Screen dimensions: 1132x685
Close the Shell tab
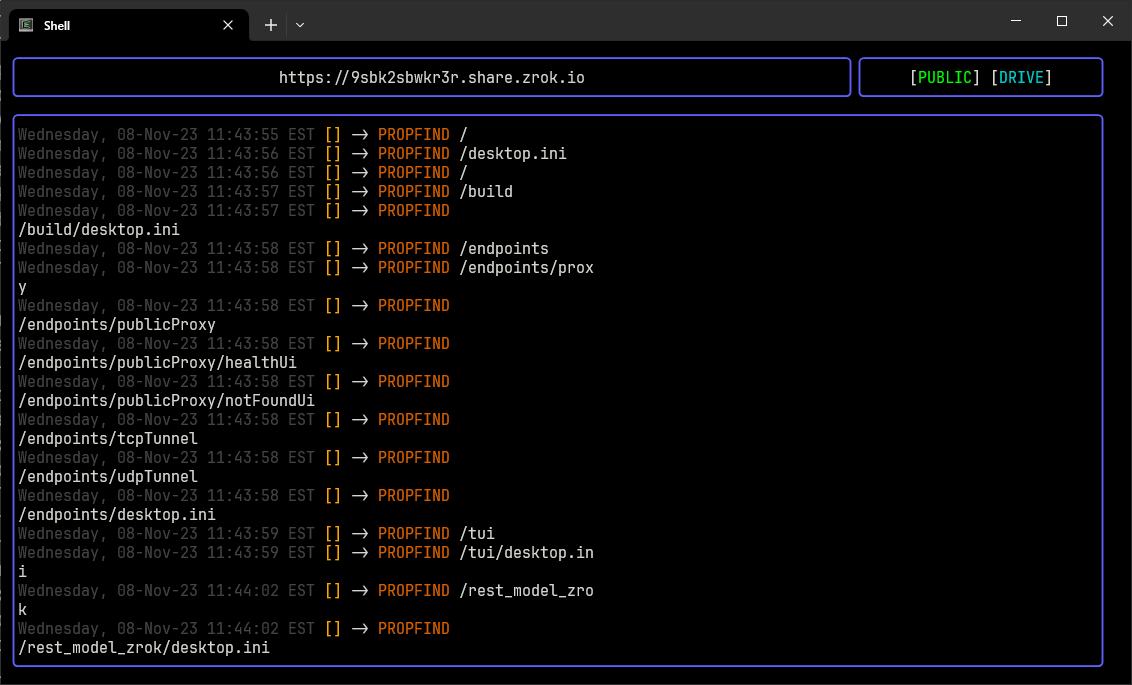tap(228, 25)
